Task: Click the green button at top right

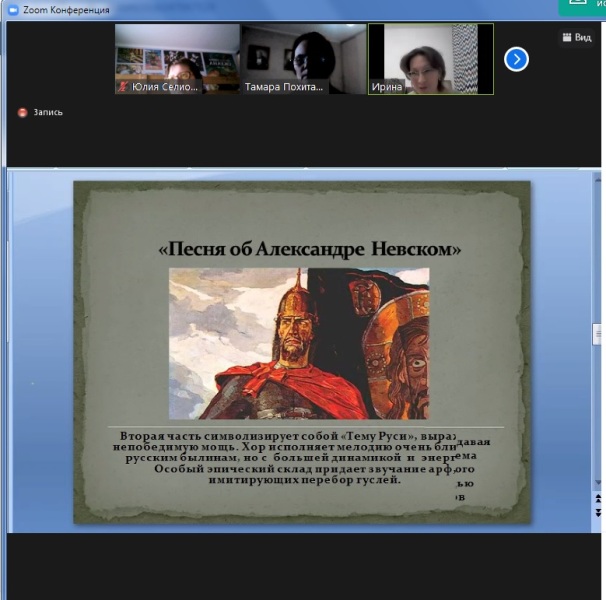Action: [x=582, y=7]
